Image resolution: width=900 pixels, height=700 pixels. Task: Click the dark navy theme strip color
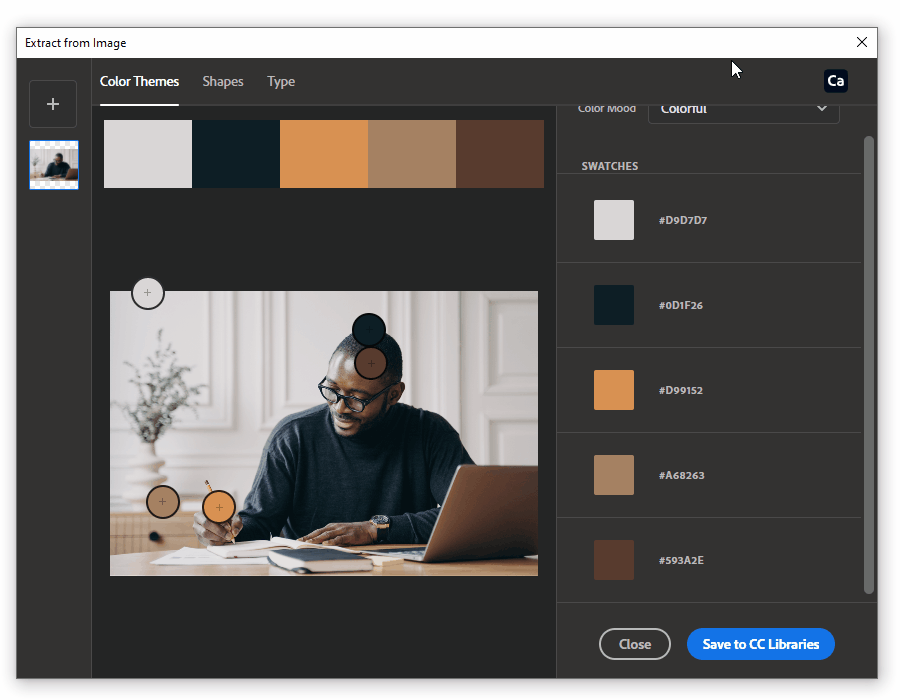(236, 154)
